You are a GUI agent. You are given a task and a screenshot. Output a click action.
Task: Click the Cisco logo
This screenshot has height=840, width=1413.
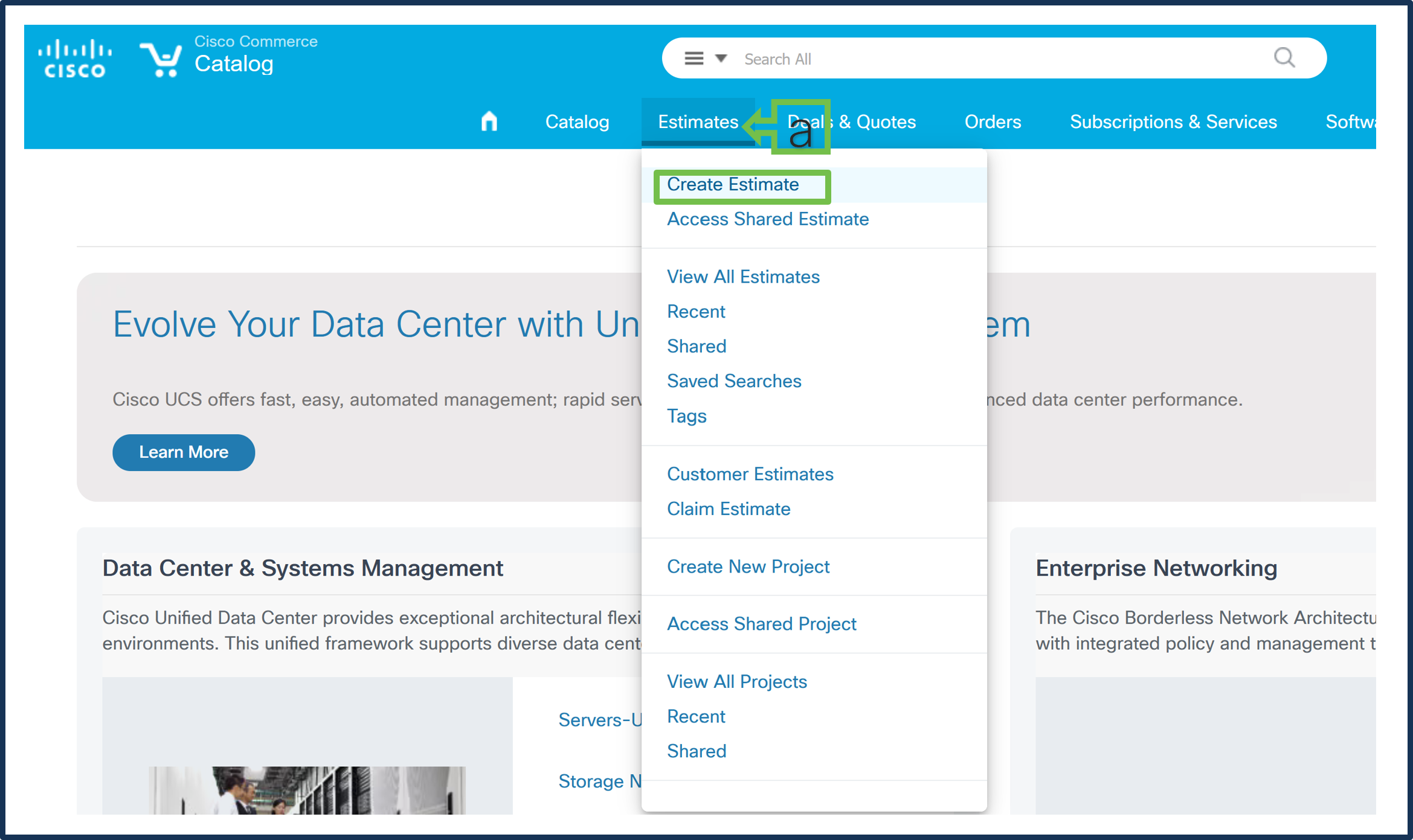pos(75,59)
